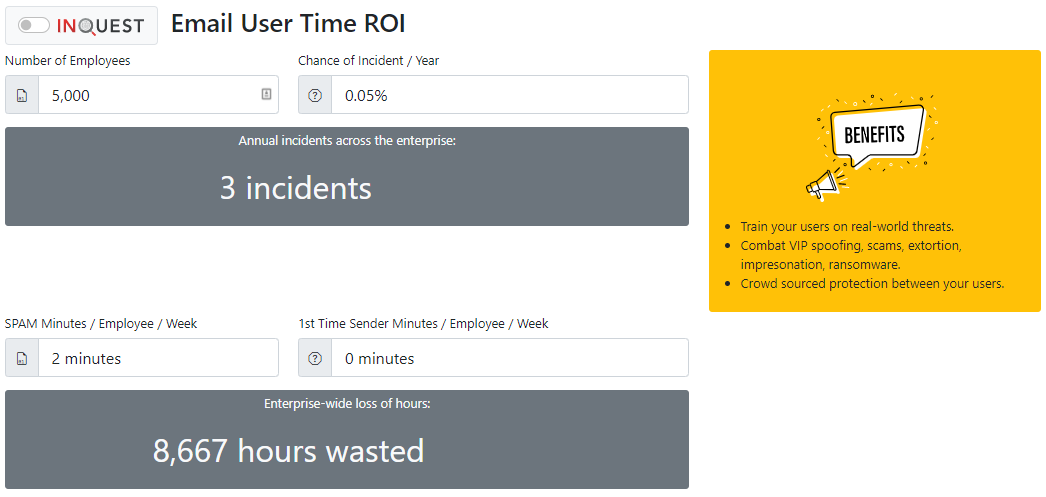Click the 'Chance of Incident / Year' label
1046x497 pixels.
pyautogui.click(x=369, y=61)
